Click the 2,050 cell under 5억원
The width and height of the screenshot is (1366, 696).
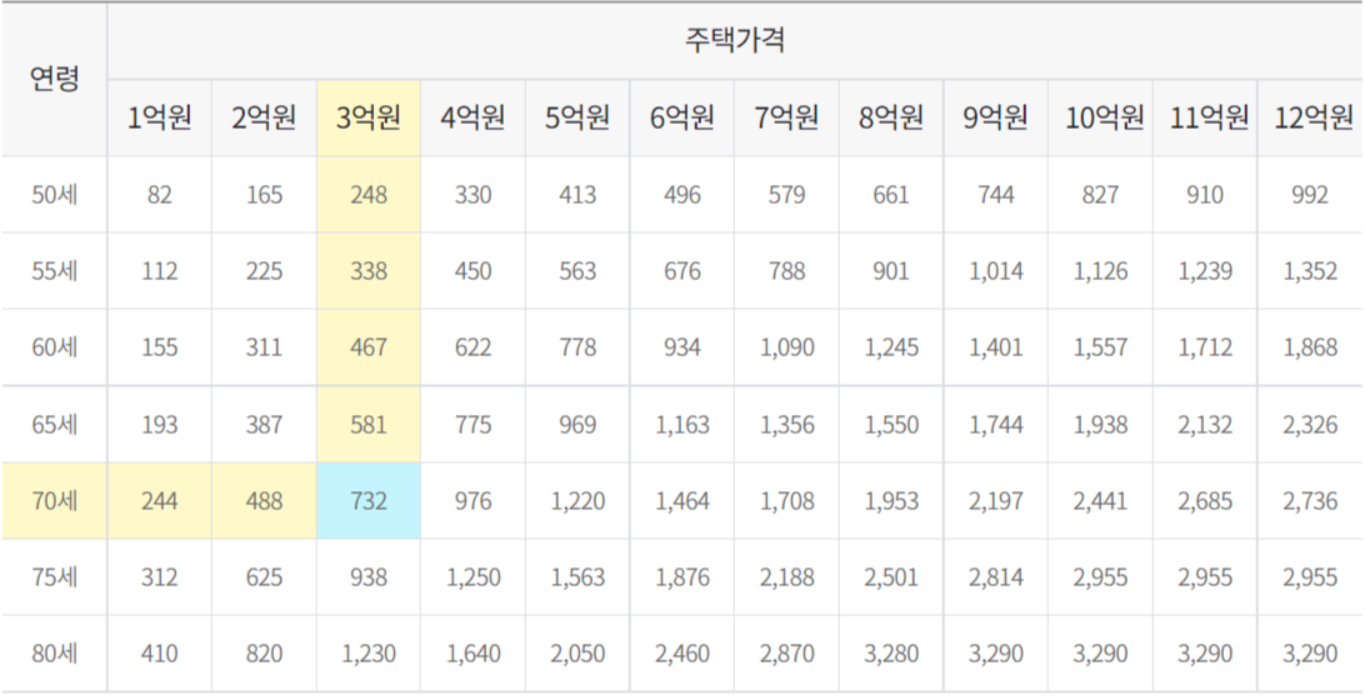577,654
